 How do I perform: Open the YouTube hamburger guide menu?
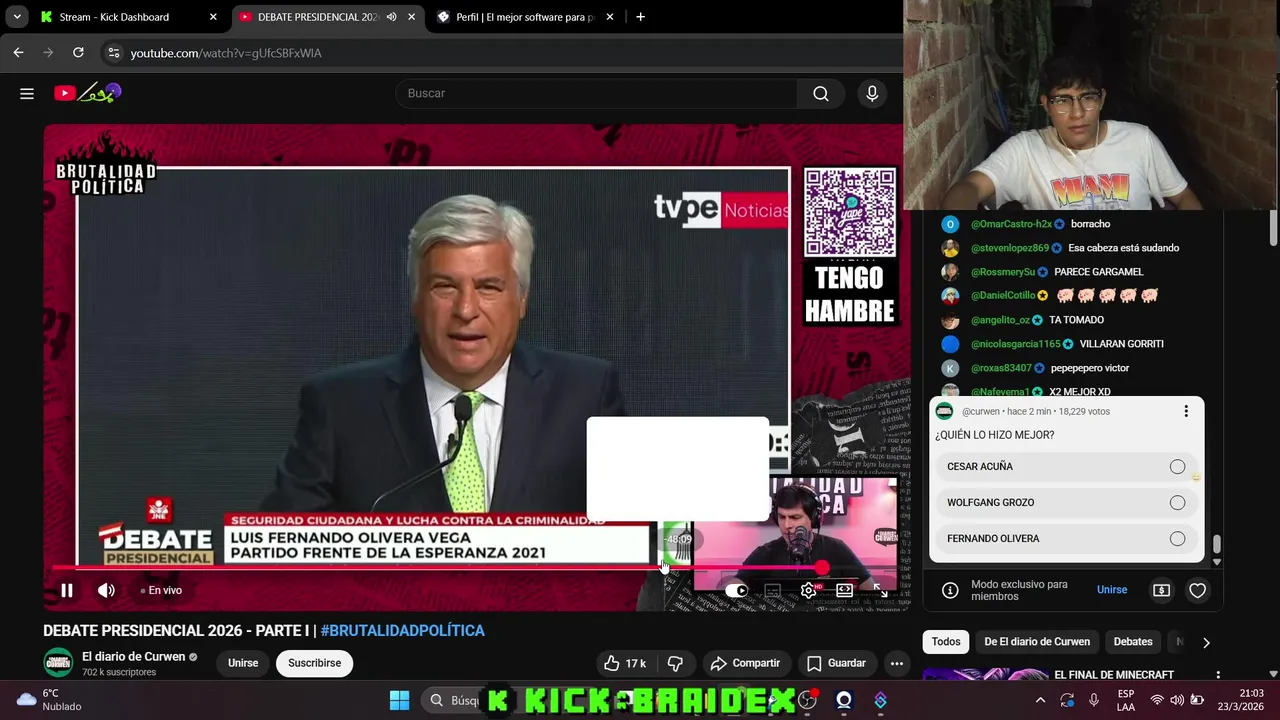click(27, 93)
